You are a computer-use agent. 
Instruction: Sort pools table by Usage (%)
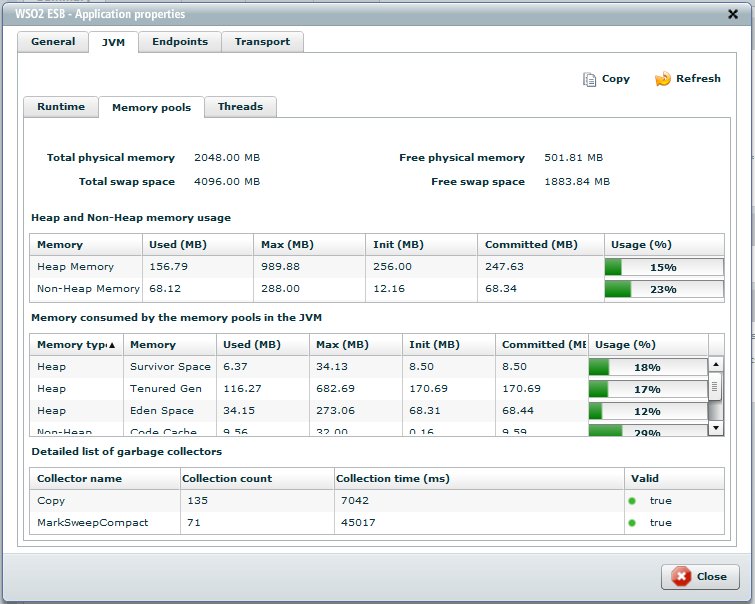click(648, 345)
